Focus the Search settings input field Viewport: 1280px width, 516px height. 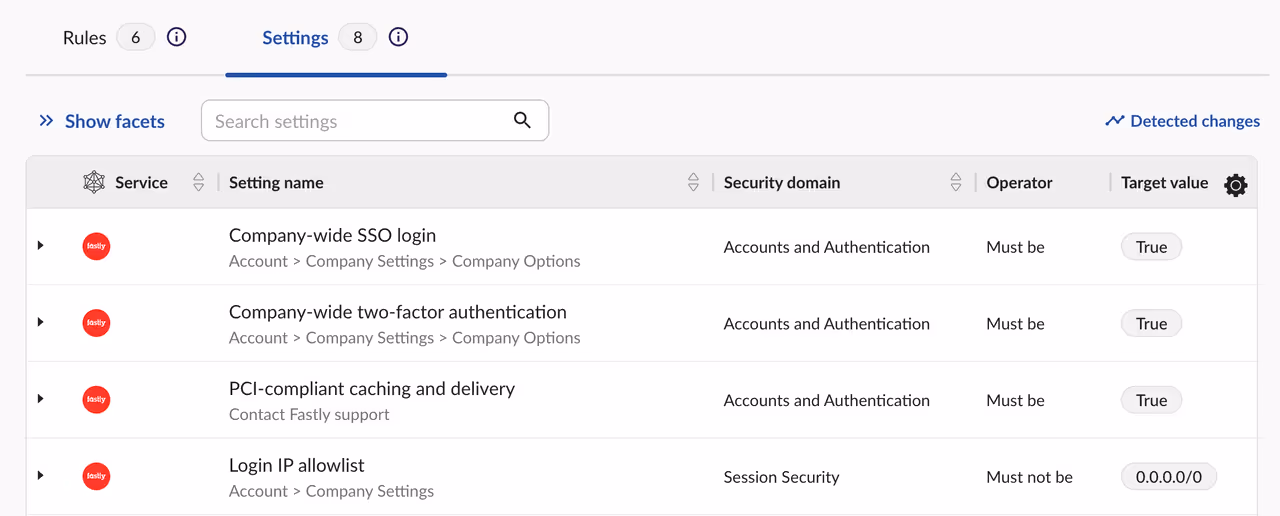[x=355, y=121]
